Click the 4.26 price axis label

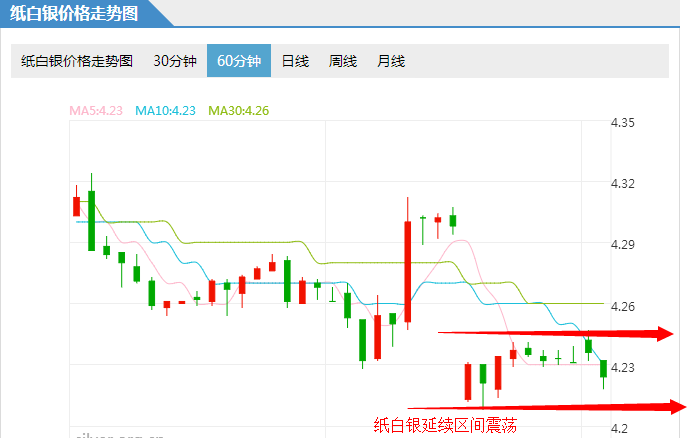click(623, 306)
